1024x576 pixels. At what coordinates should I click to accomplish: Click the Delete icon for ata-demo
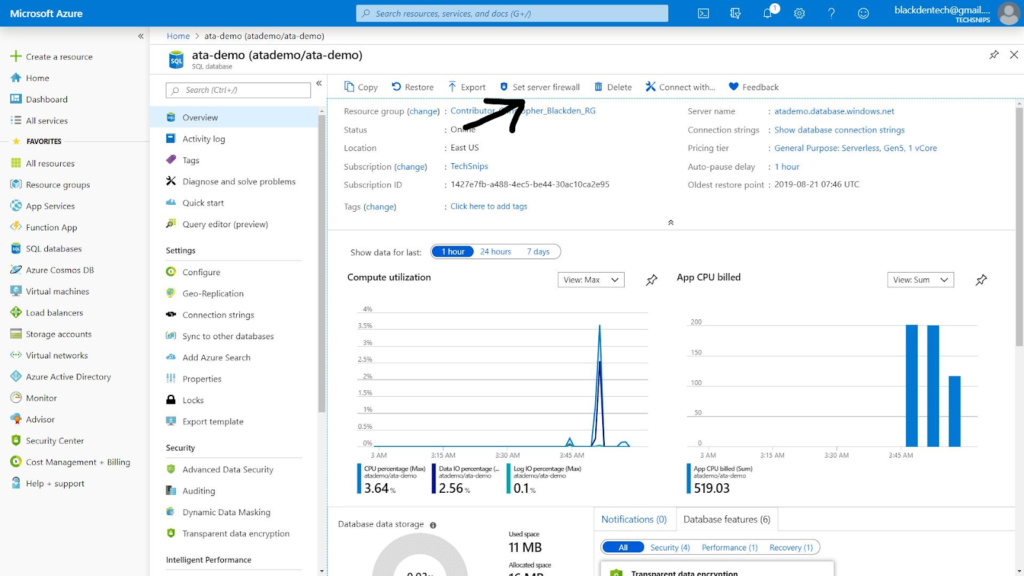pyautogui.click(x=613, y=86)
